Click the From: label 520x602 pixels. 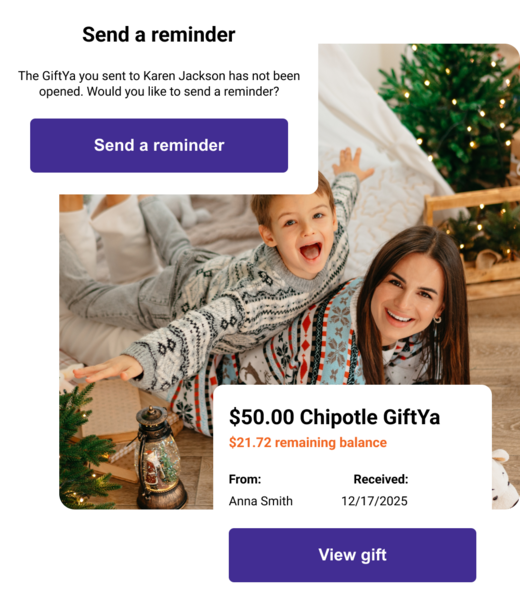pos(245,479)
